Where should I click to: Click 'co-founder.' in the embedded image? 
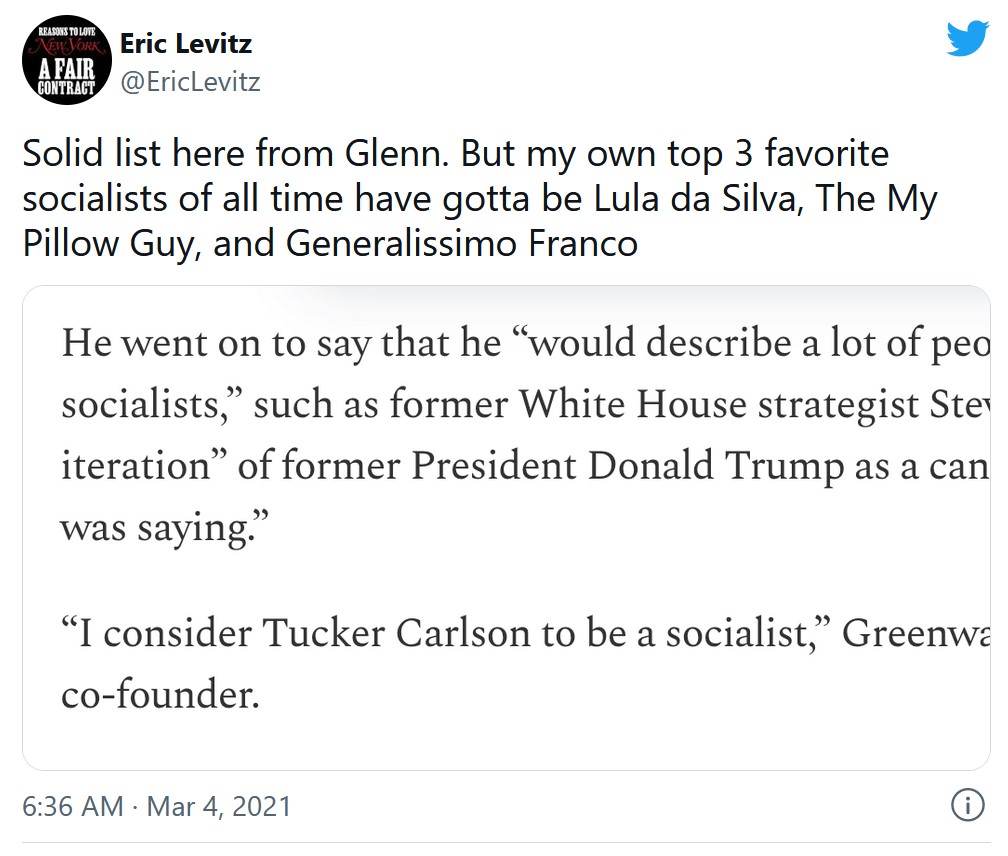(x=161, y=694)
